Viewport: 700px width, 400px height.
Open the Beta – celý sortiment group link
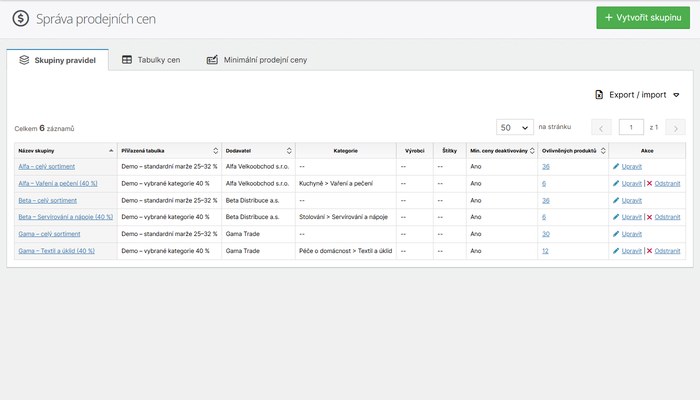(x=47, y=200)
